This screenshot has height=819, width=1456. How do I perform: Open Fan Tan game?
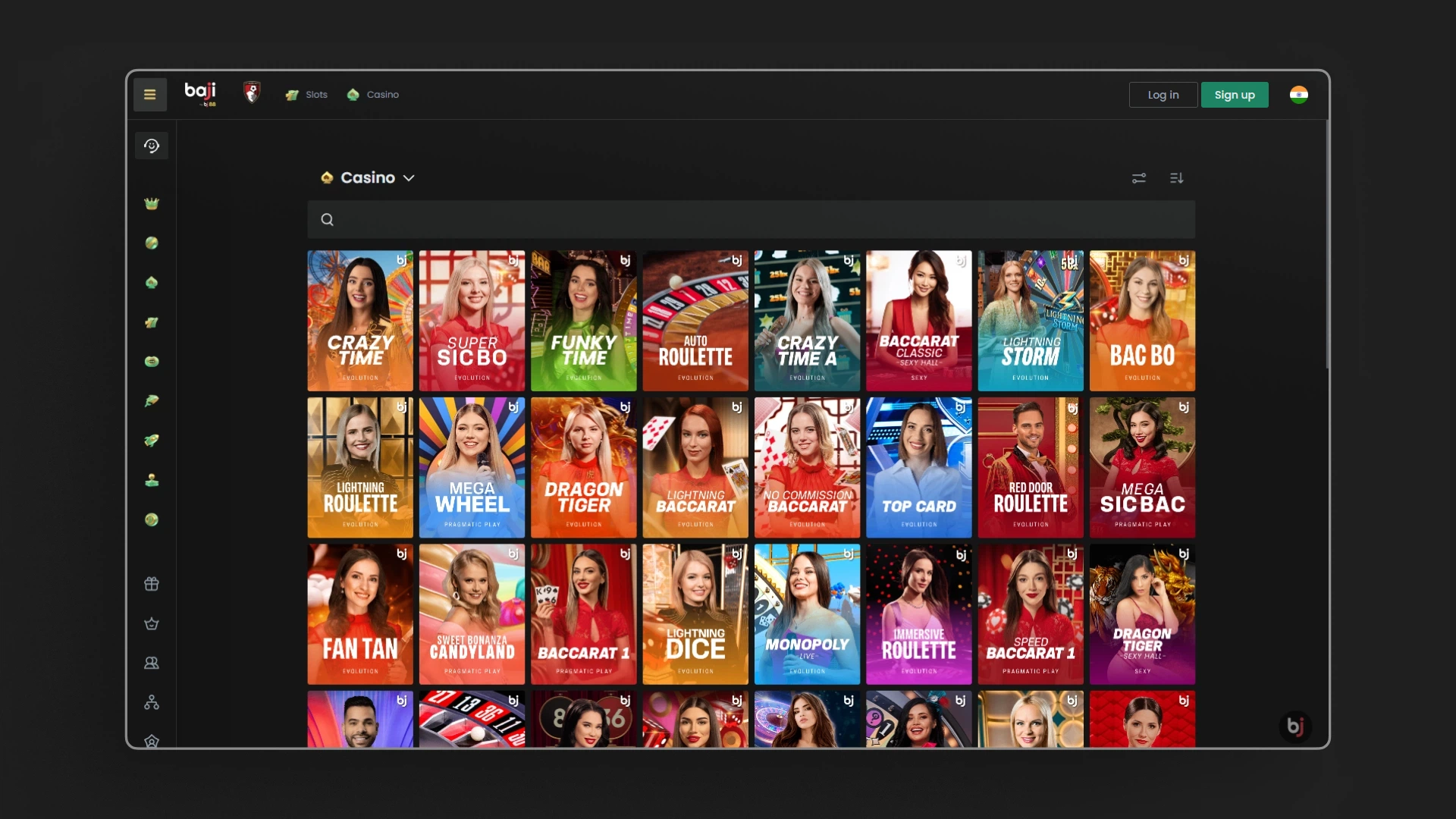[360, 614]
